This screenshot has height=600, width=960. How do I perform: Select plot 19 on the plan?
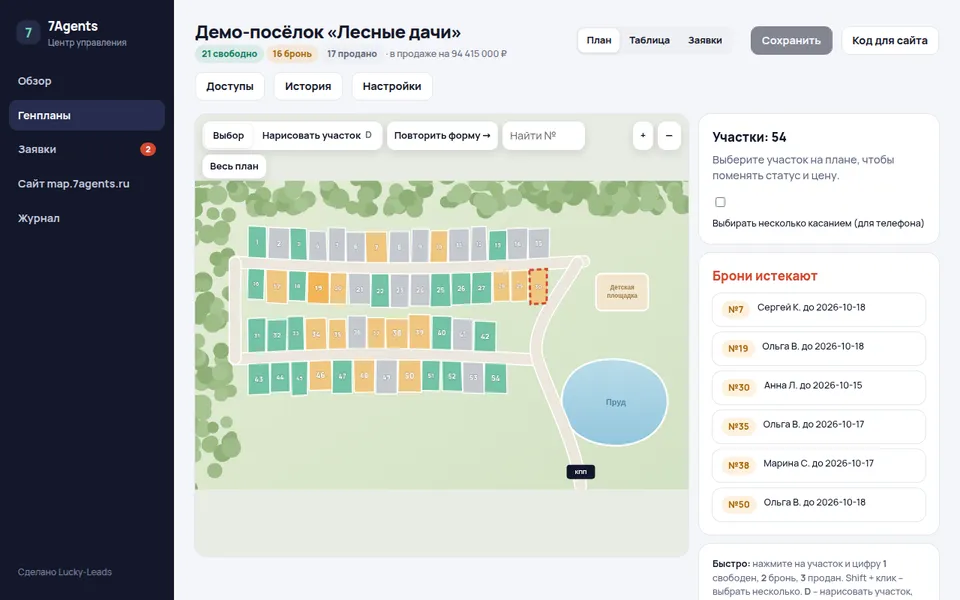(x=318, y=288)
